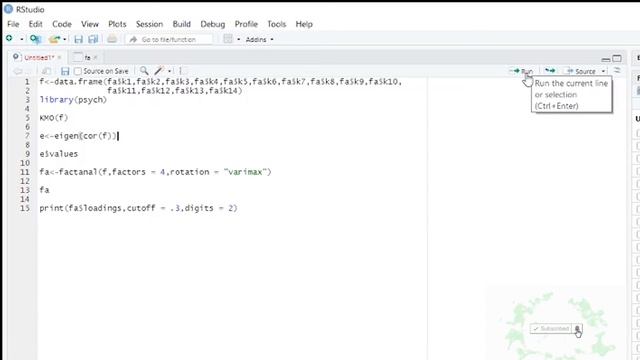Open the Debug menu

[x=213, y=24]
